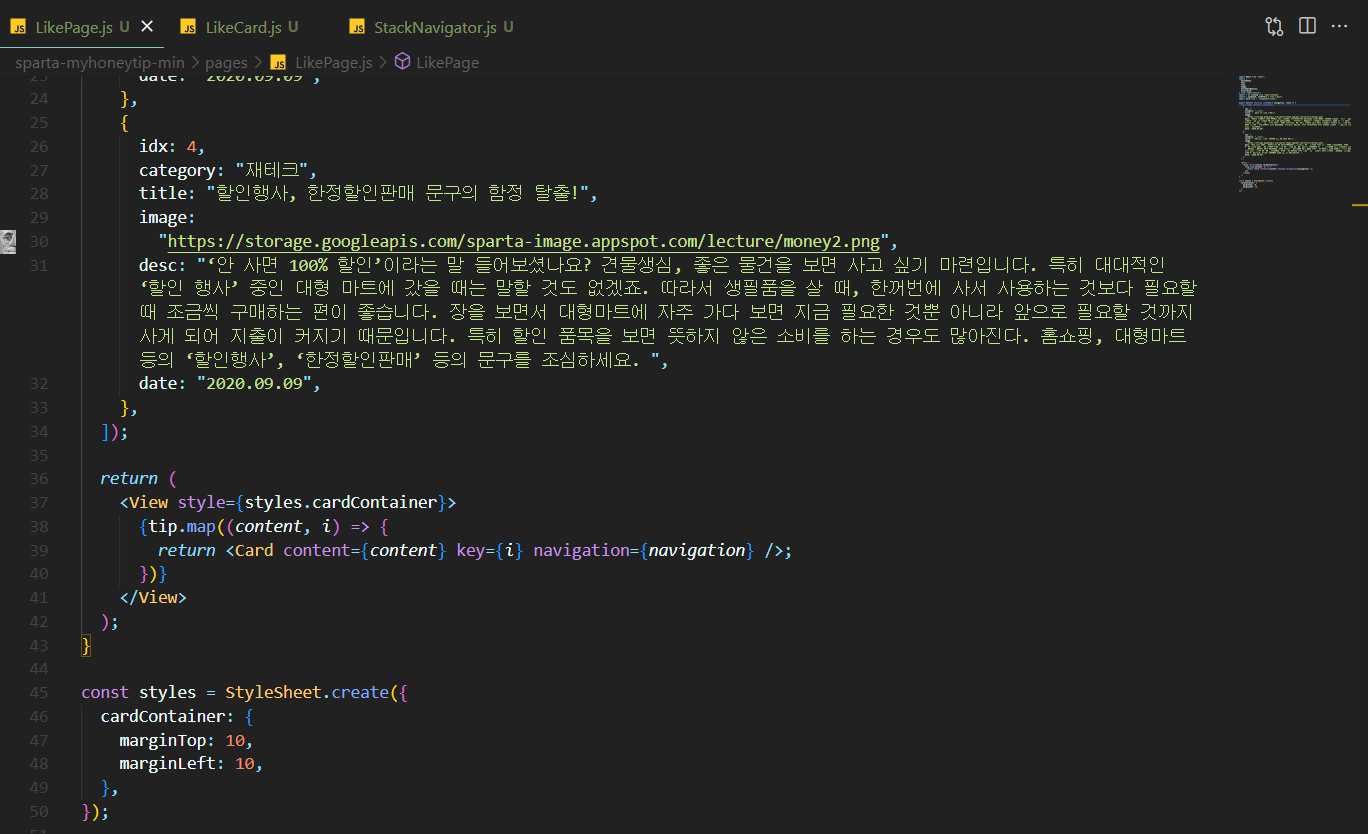Click the 'desc' key on line 31
This screenshot has height=834, width=1368.
coord(158,265)
